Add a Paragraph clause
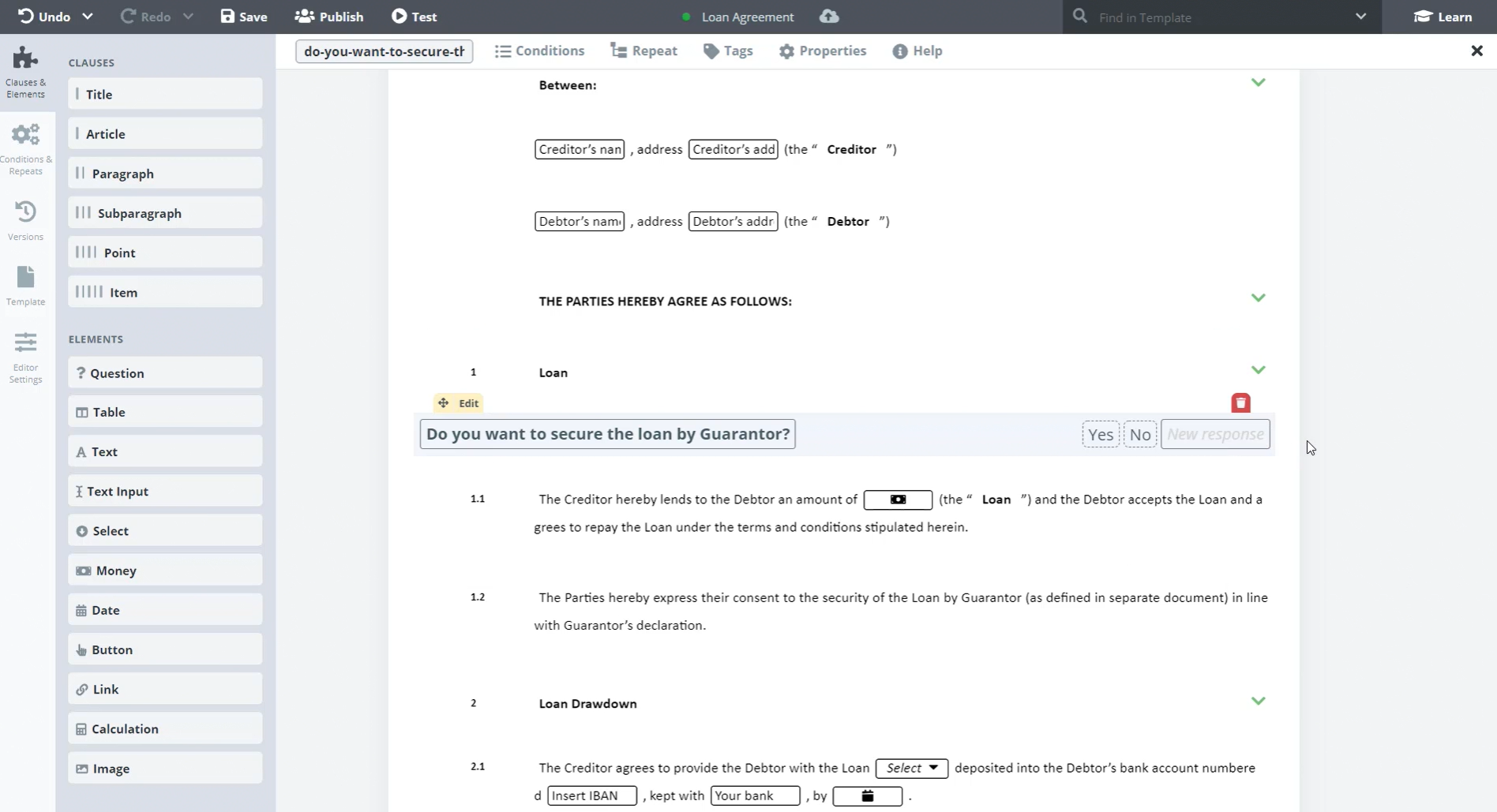The image size is (1497, 812). click(165, 173)
